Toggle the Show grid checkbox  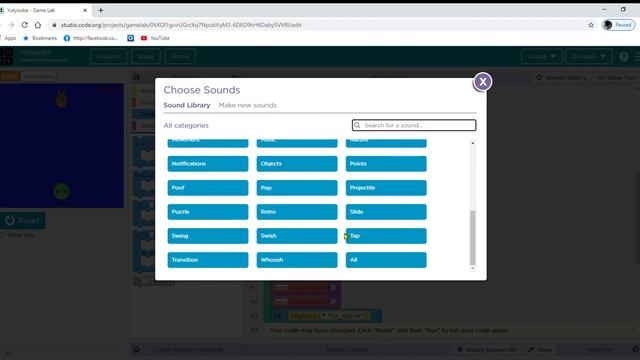2,235
